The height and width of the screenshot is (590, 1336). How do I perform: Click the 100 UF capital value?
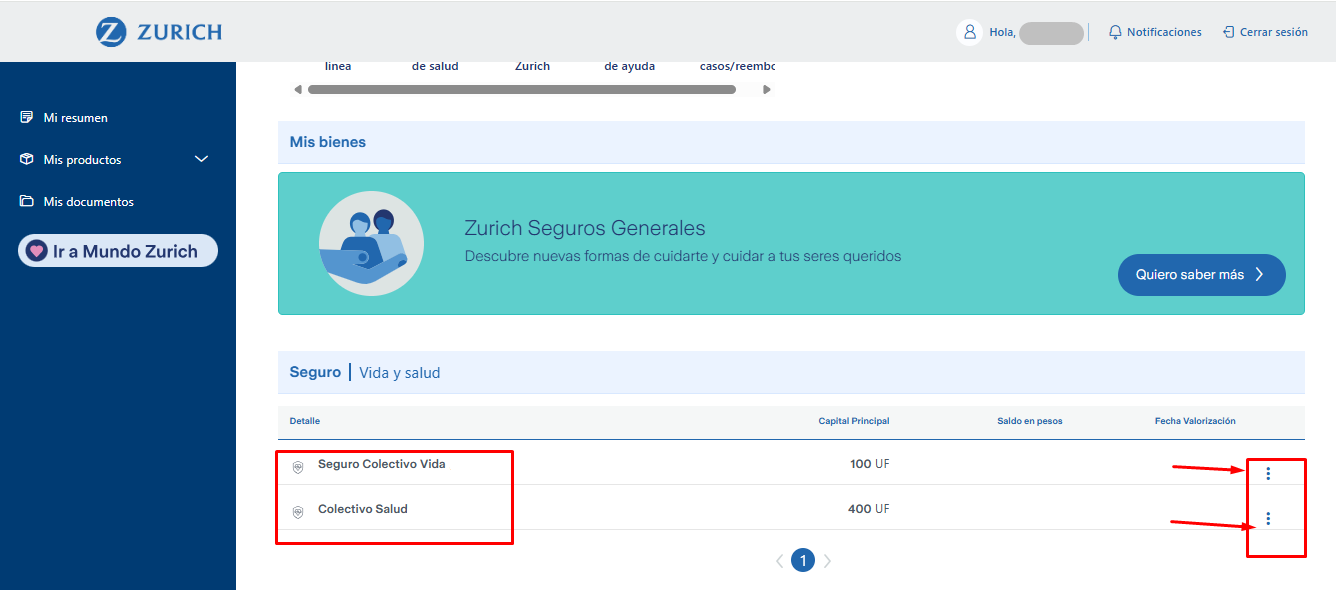tap(869, 464)
